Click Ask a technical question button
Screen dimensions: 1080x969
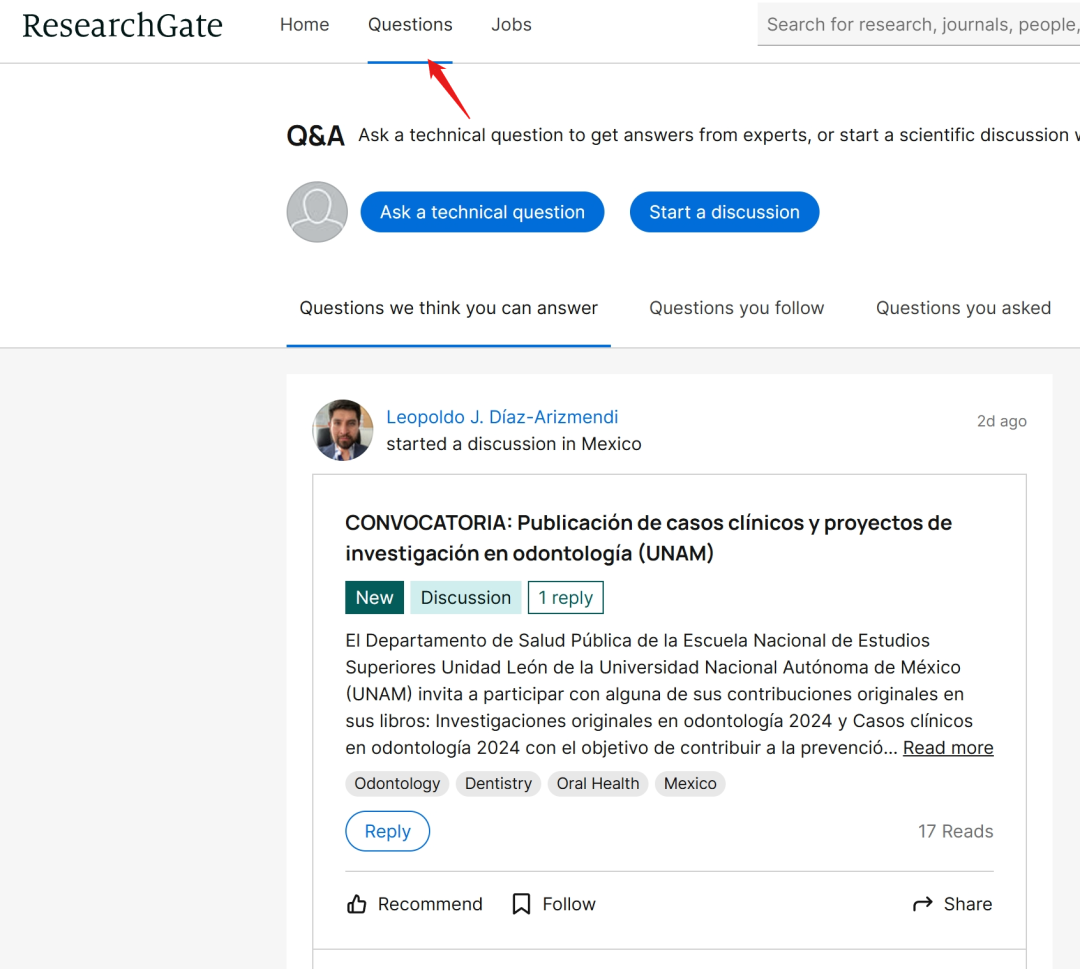tap(482, 212)
